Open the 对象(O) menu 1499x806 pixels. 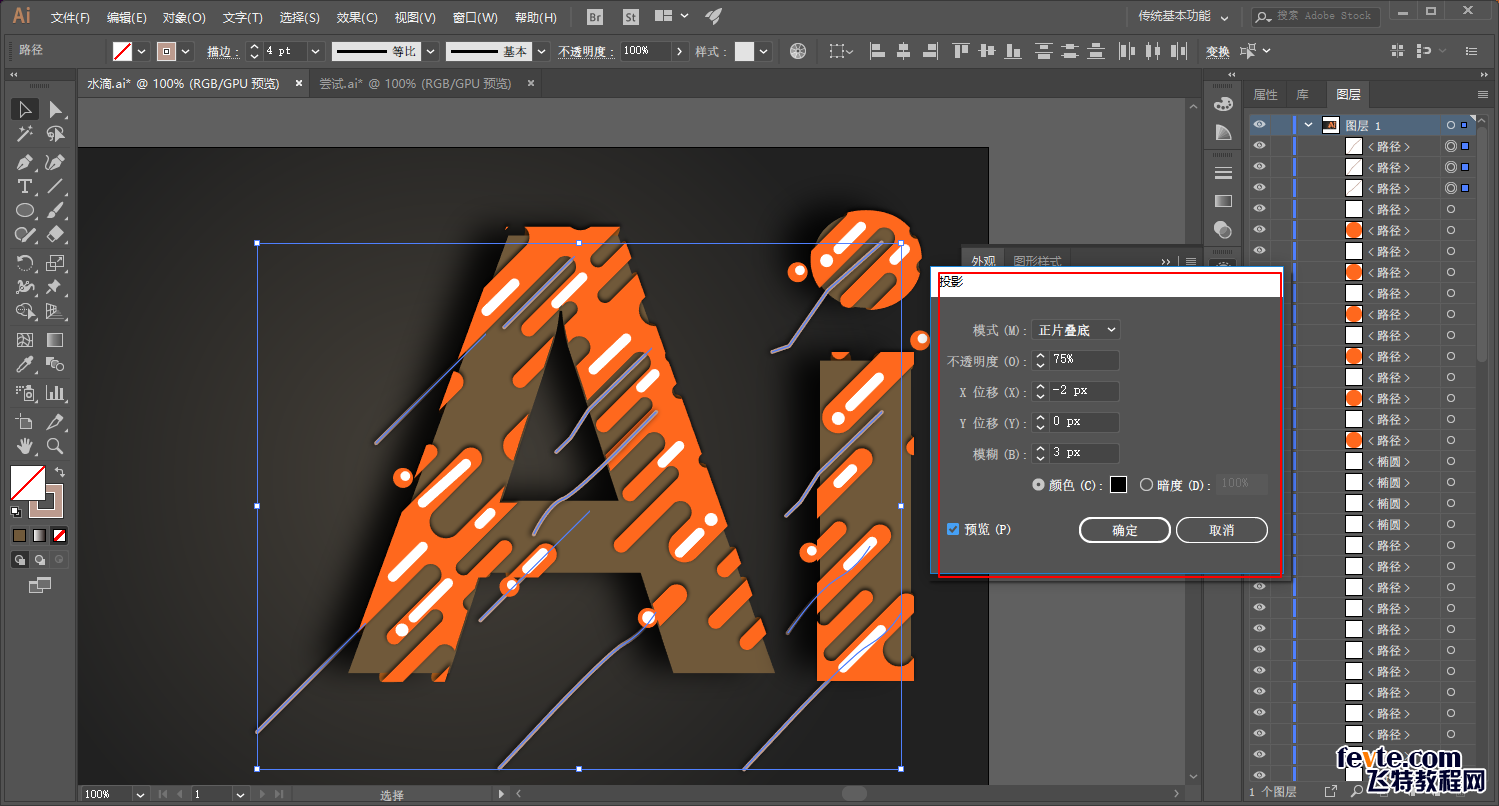click(x=184, y=18)
